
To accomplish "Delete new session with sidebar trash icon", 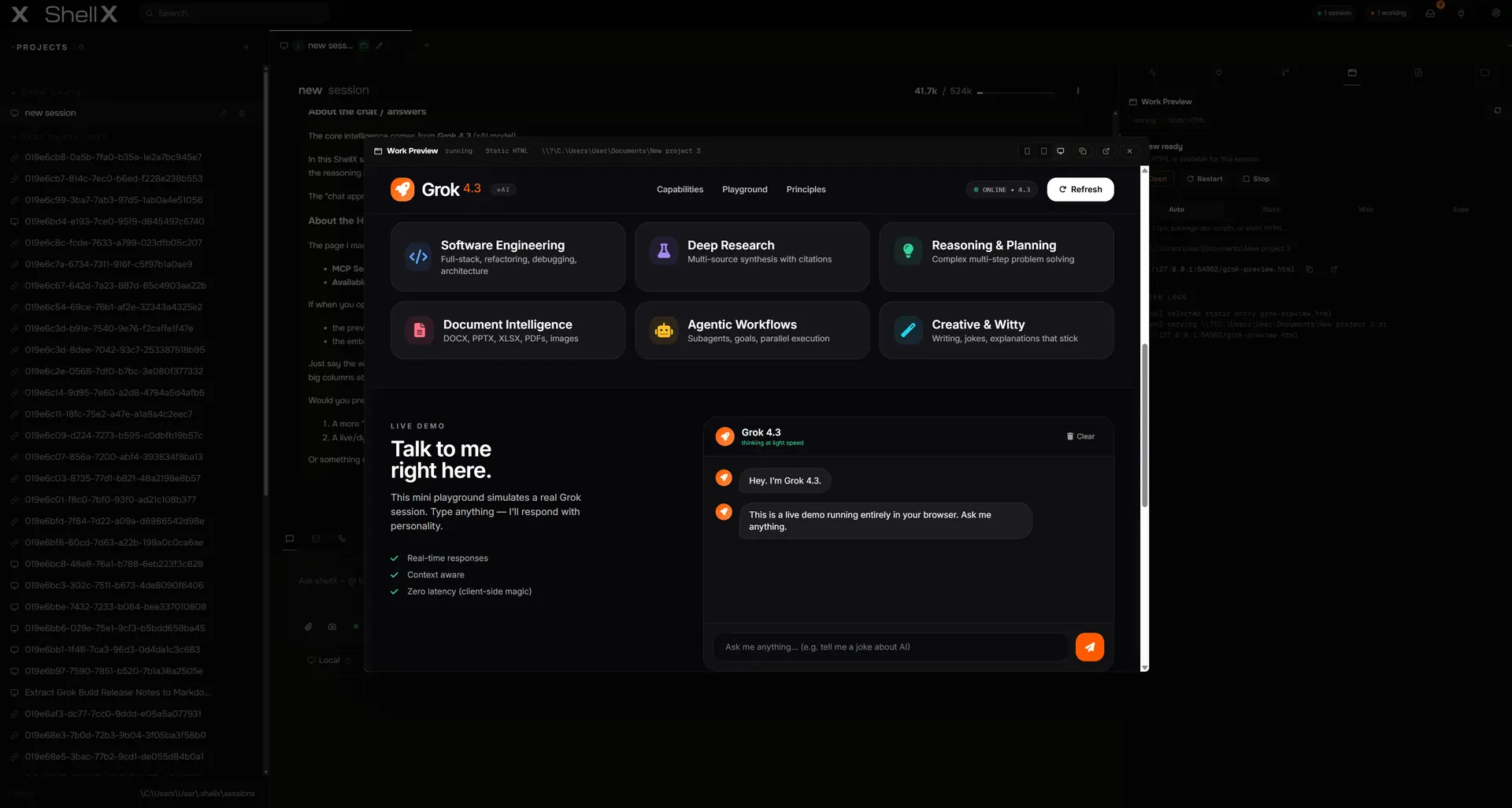I will [242, 113].
